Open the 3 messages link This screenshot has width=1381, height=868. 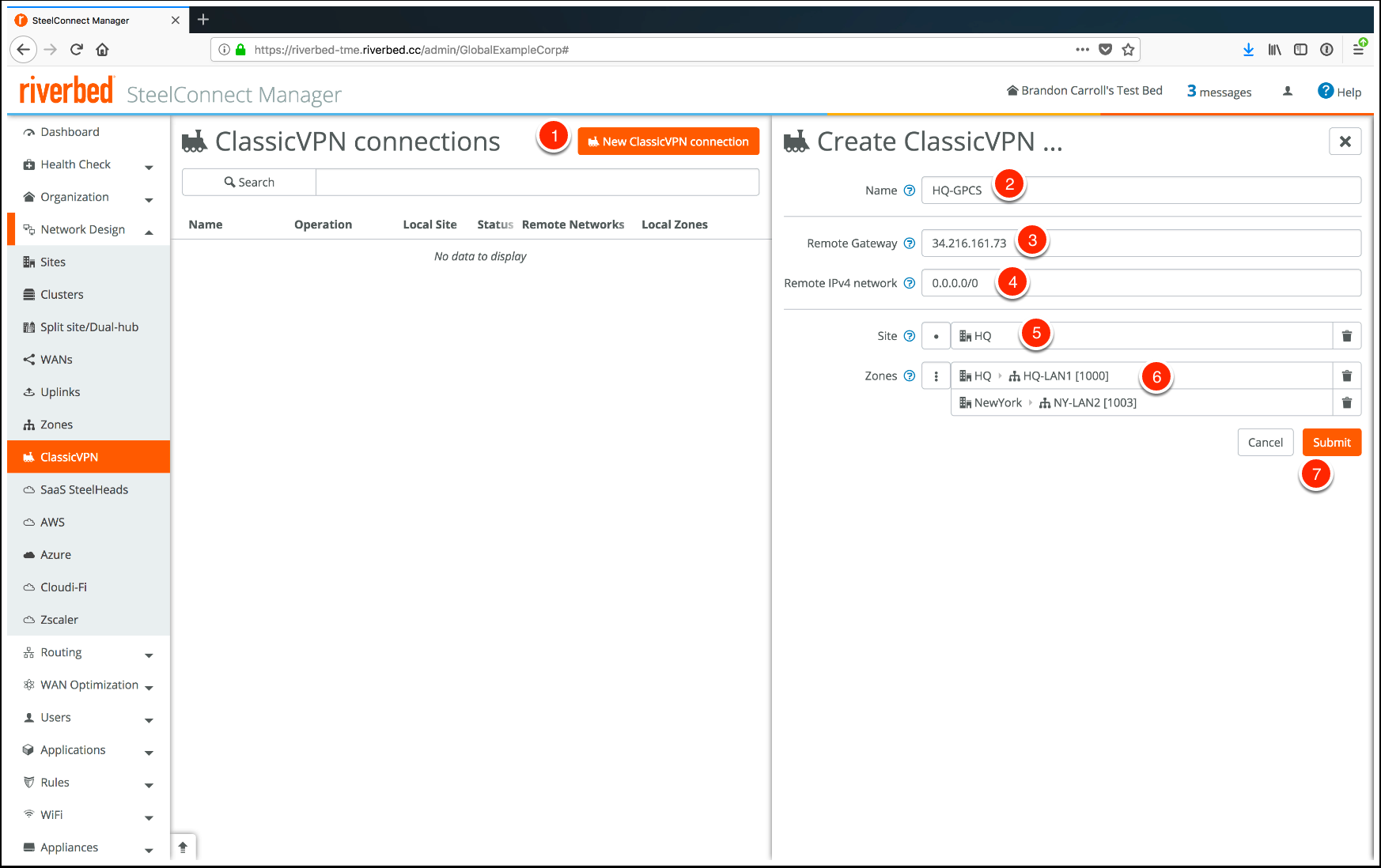1219,92
